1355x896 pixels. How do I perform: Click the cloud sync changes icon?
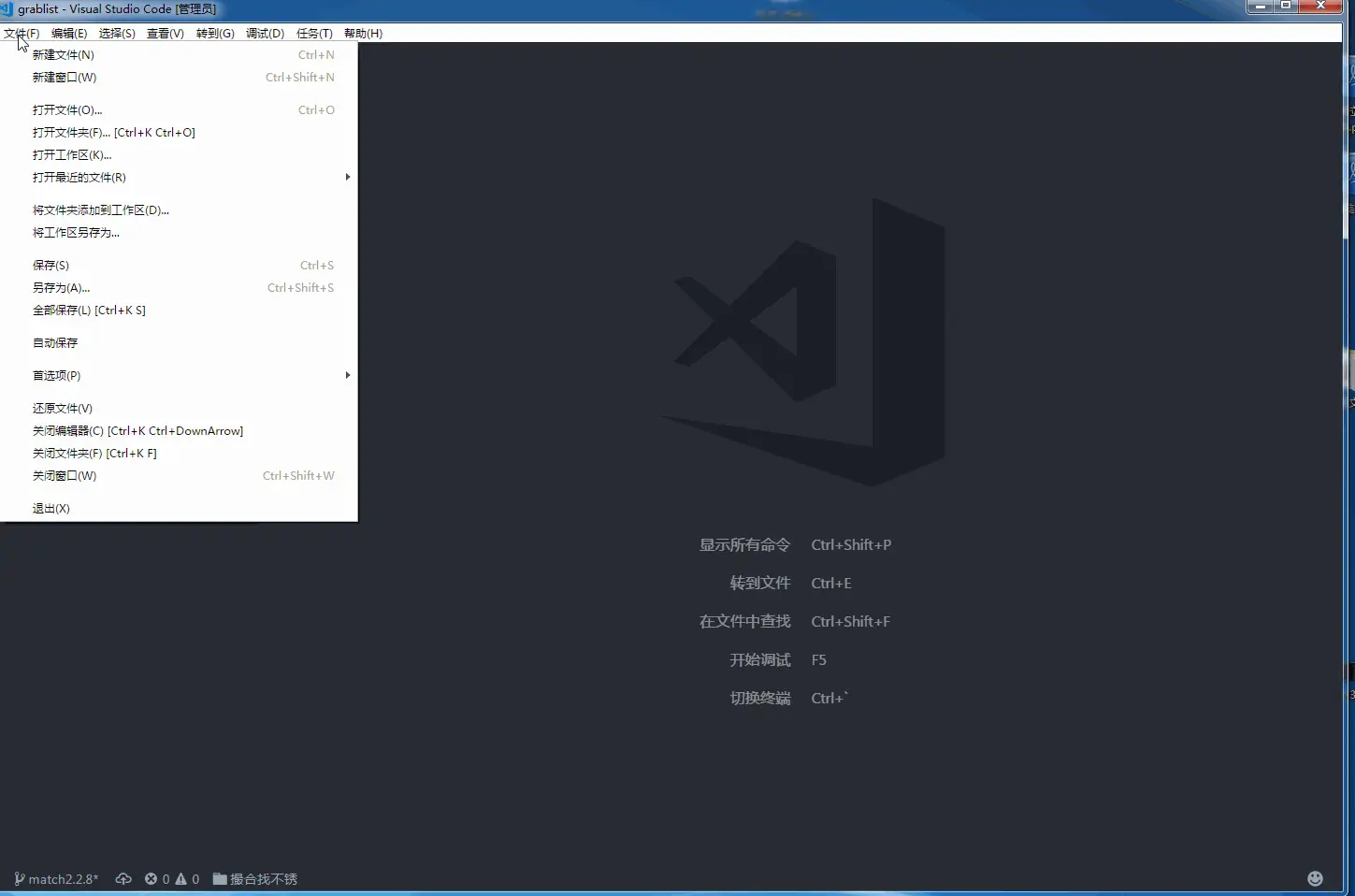[123, 879]
